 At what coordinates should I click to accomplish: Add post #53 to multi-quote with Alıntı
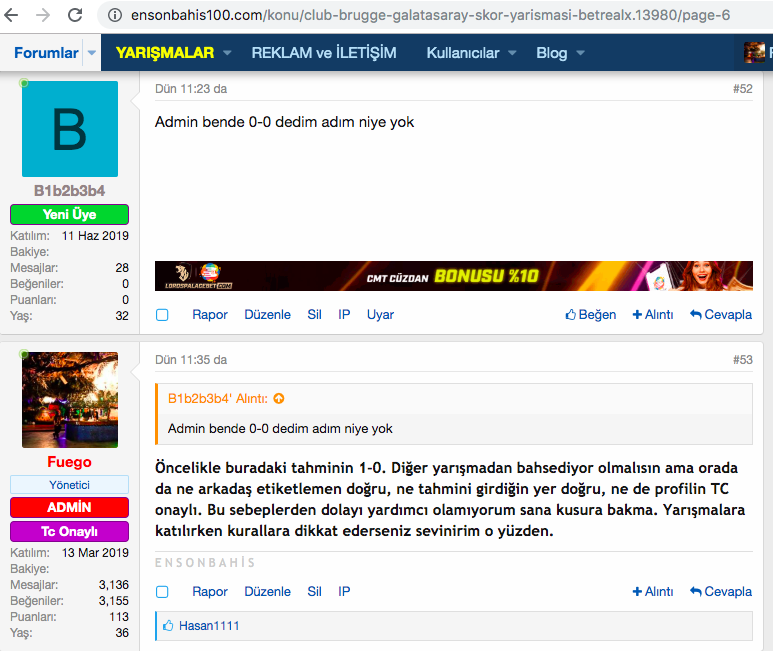coord(653,591)
